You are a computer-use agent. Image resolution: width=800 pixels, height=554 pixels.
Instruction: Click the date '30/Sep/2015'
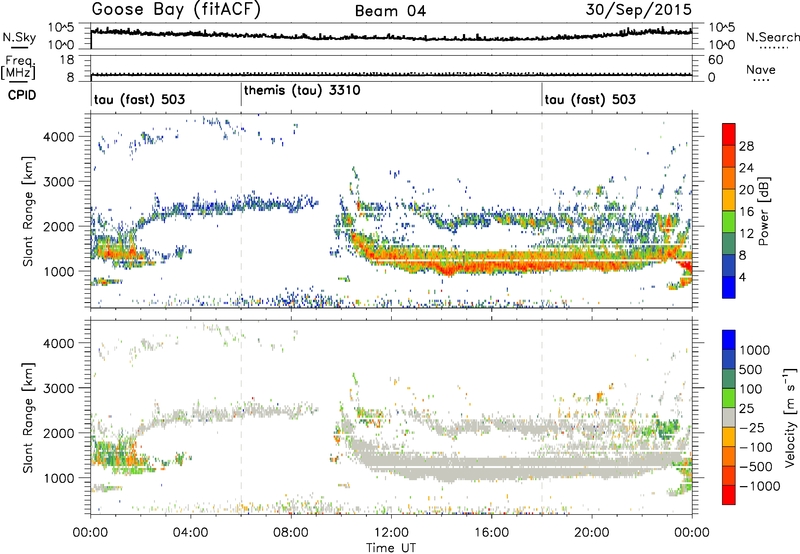tap(638, 10)
